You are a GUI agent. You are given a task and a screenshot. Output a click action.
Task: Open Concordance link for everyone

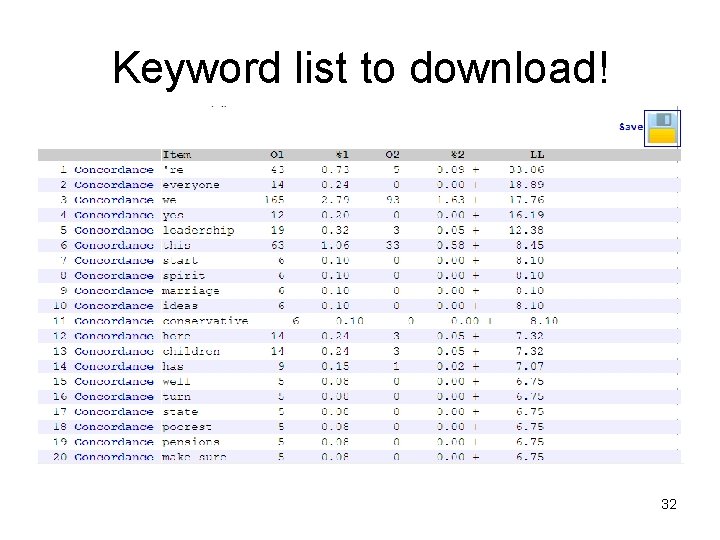click(114, 185)
